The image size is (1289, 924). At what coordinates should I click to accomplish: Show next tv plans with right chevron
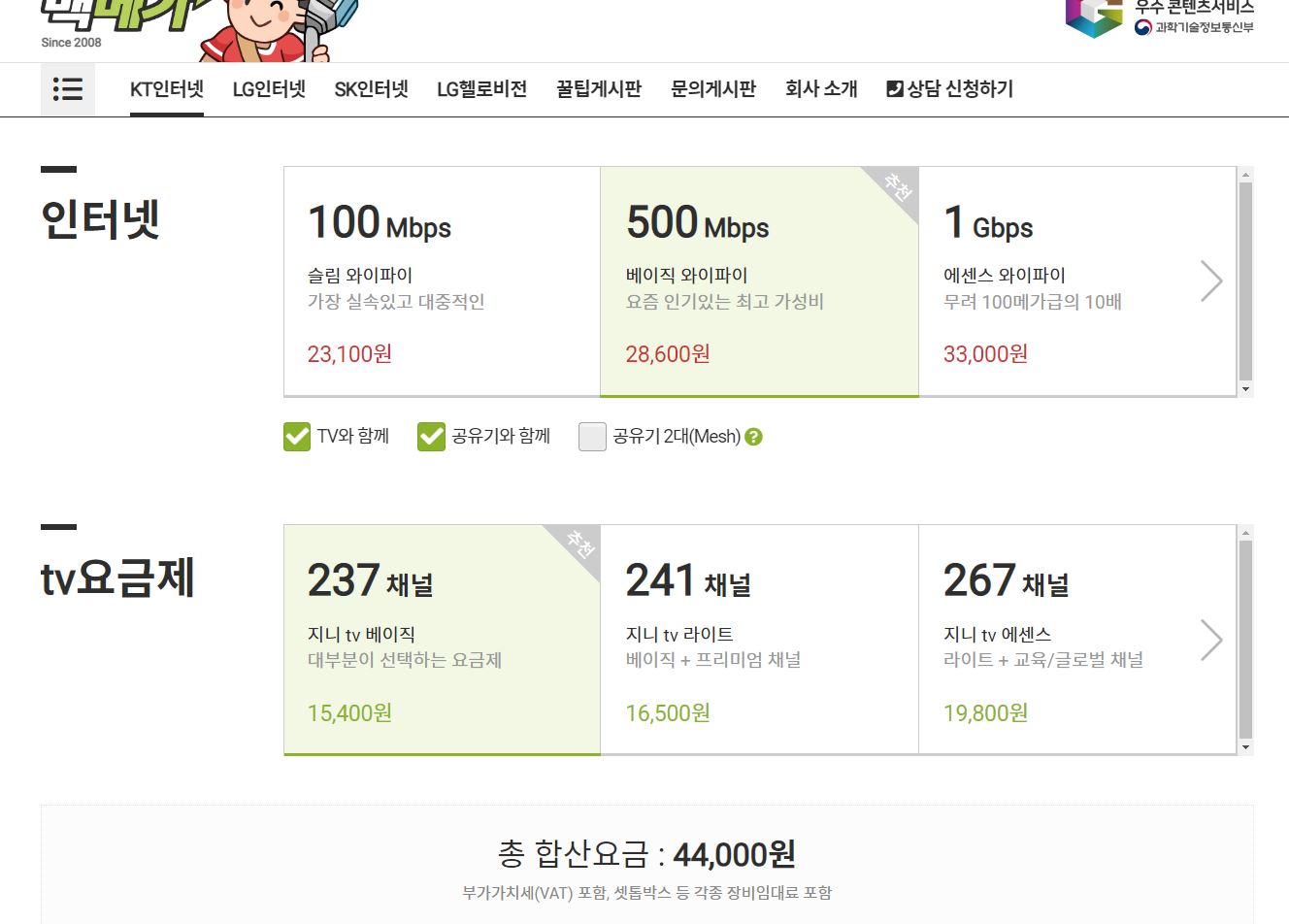click(x=1210, y=640)
